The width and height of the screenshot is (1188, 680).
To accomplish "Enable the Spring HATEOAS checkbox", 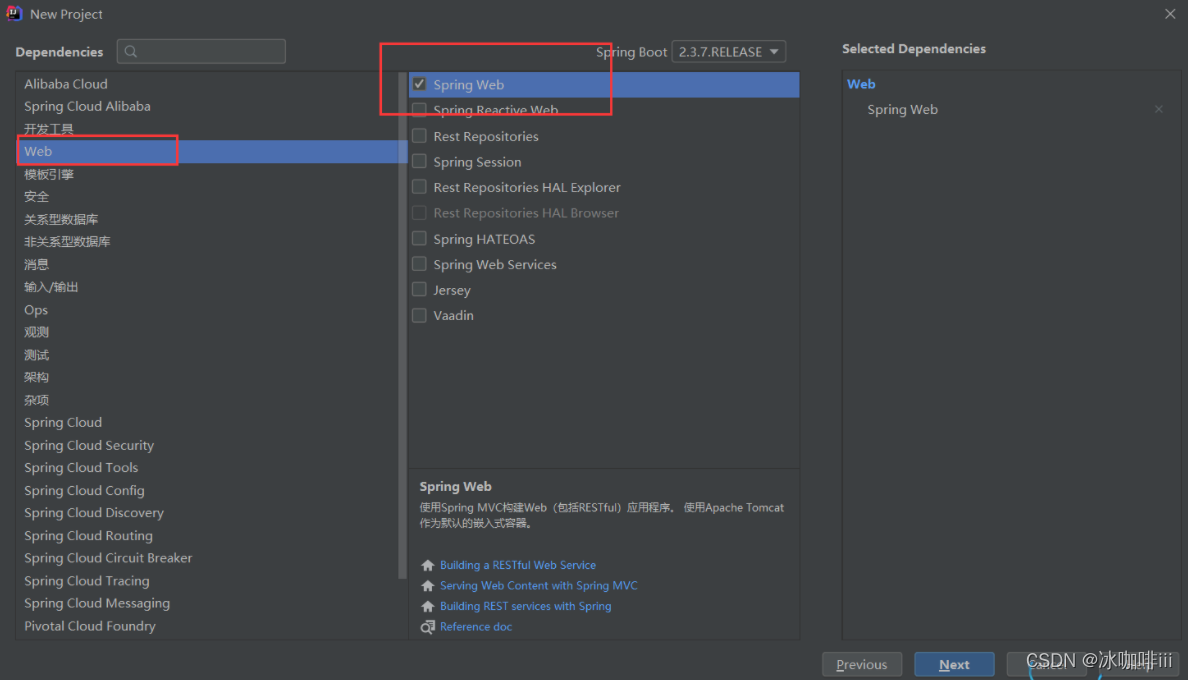I will click(x=419, y=239).
